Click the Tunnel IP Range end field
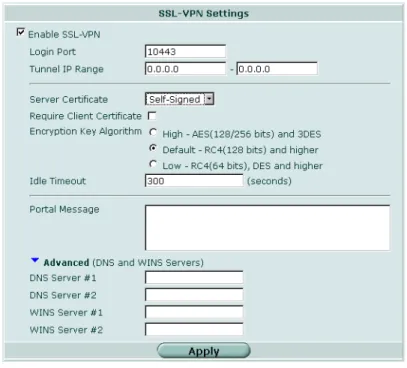407x368 pixels. [277, 69]
